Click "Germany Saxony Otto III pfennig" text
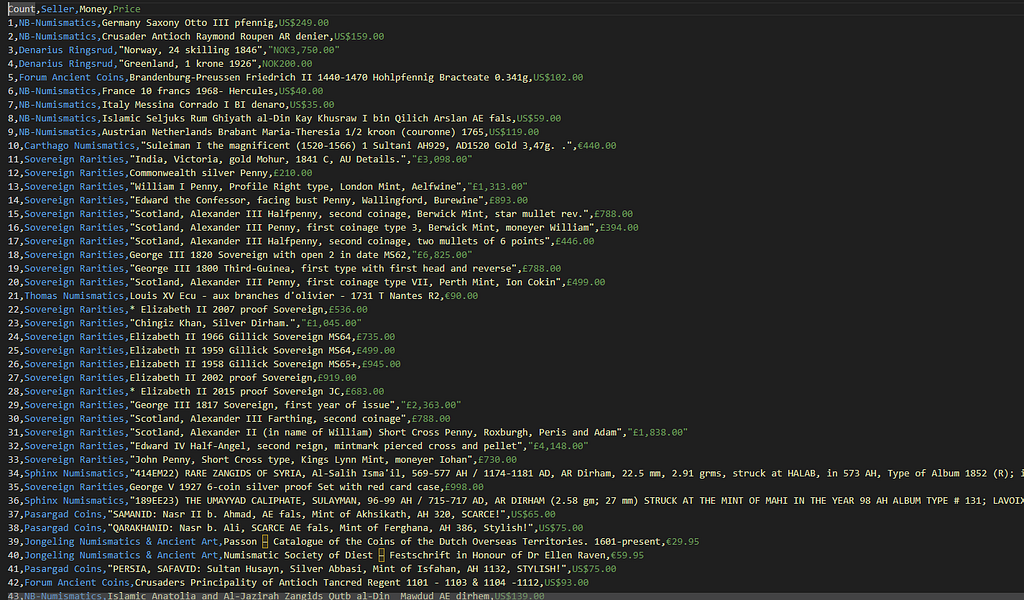The width and height of the screenshot is (1024, 600). [x=187, y=23]
